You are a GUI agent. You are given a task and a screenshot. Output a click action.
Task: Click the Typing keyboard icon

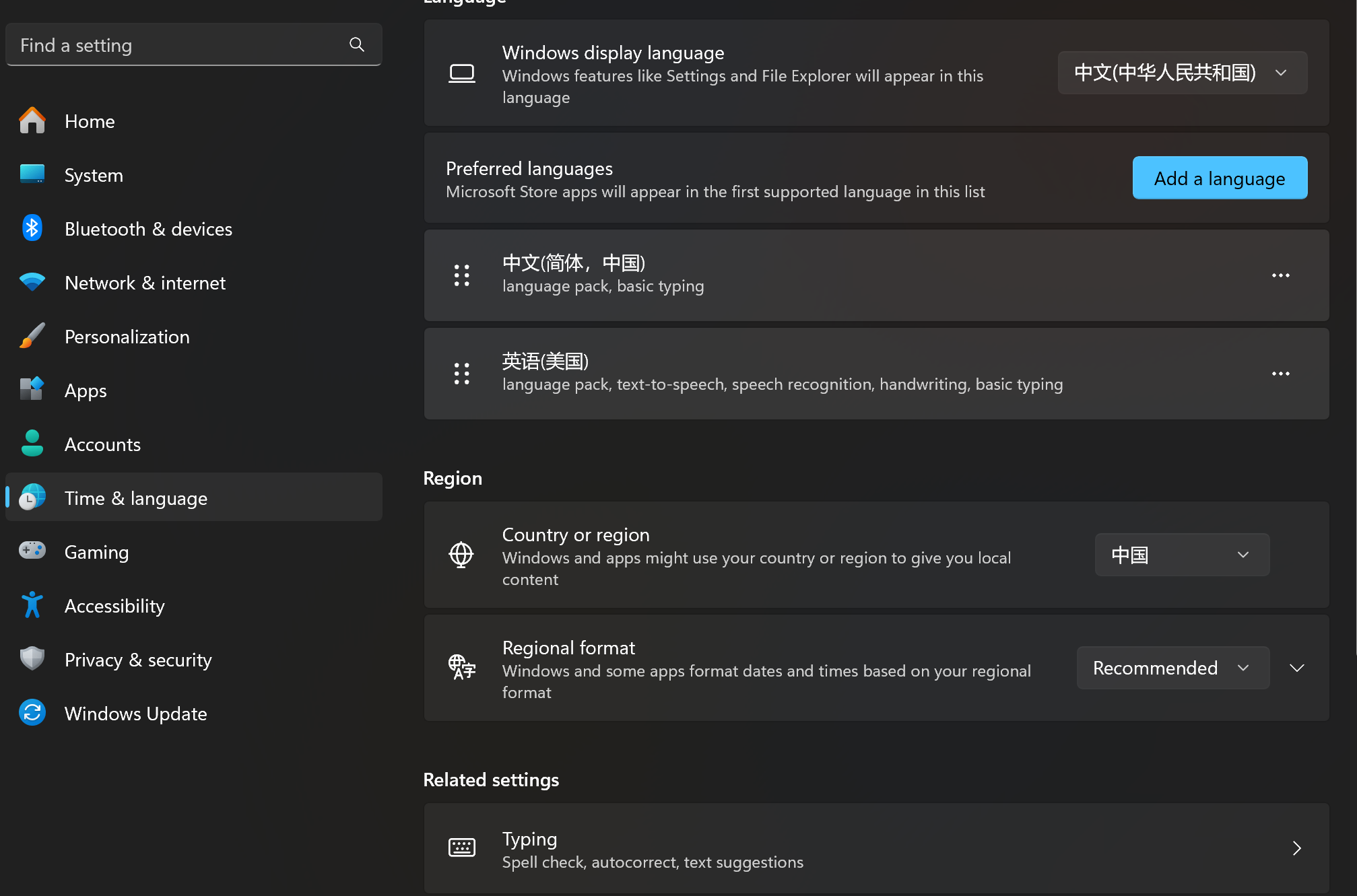point(462,848)
